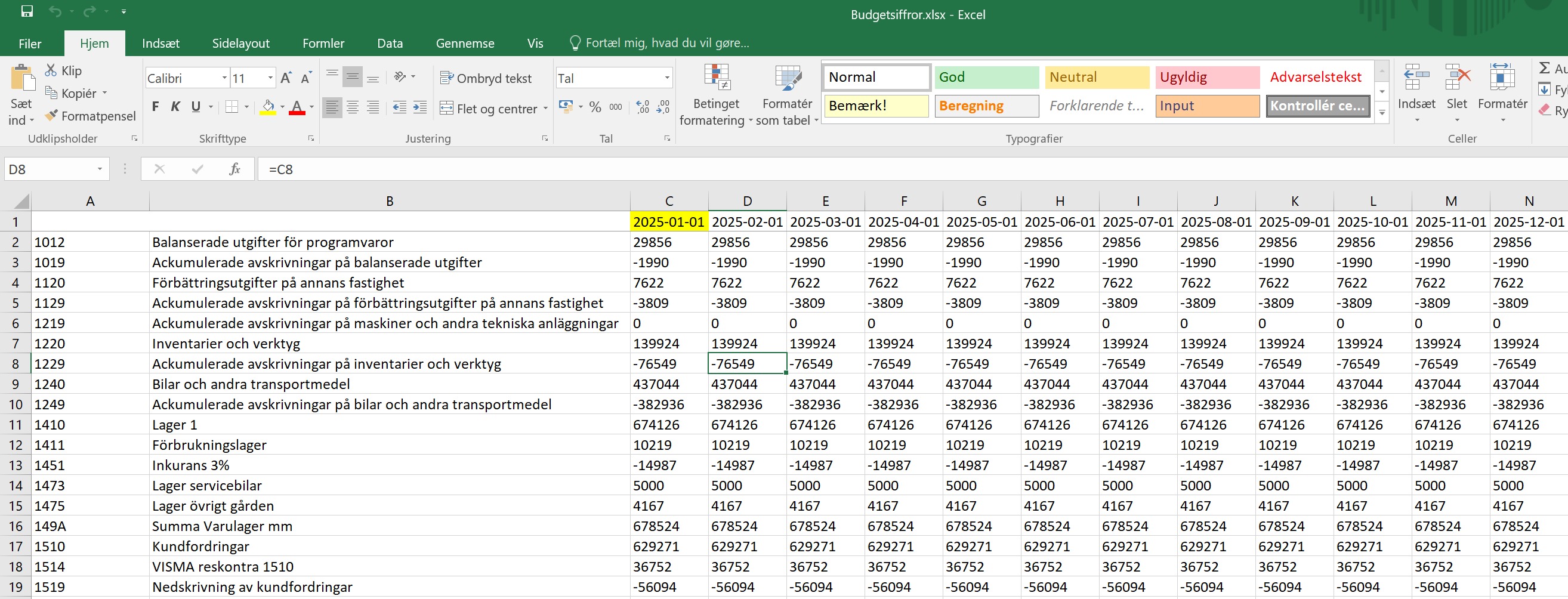
Task: Click the yellow fill color button
Action: (x=268, y=108)
